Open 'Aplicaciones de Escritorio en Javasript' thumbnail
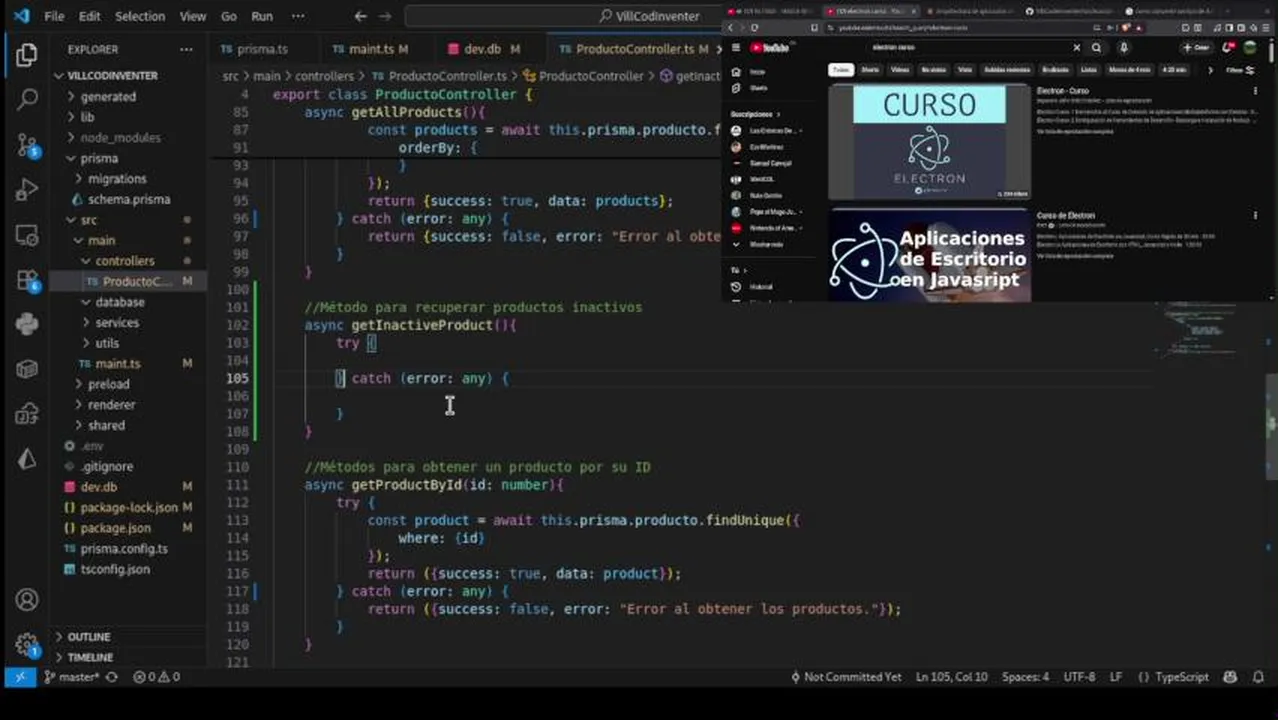 click(929, 255)
